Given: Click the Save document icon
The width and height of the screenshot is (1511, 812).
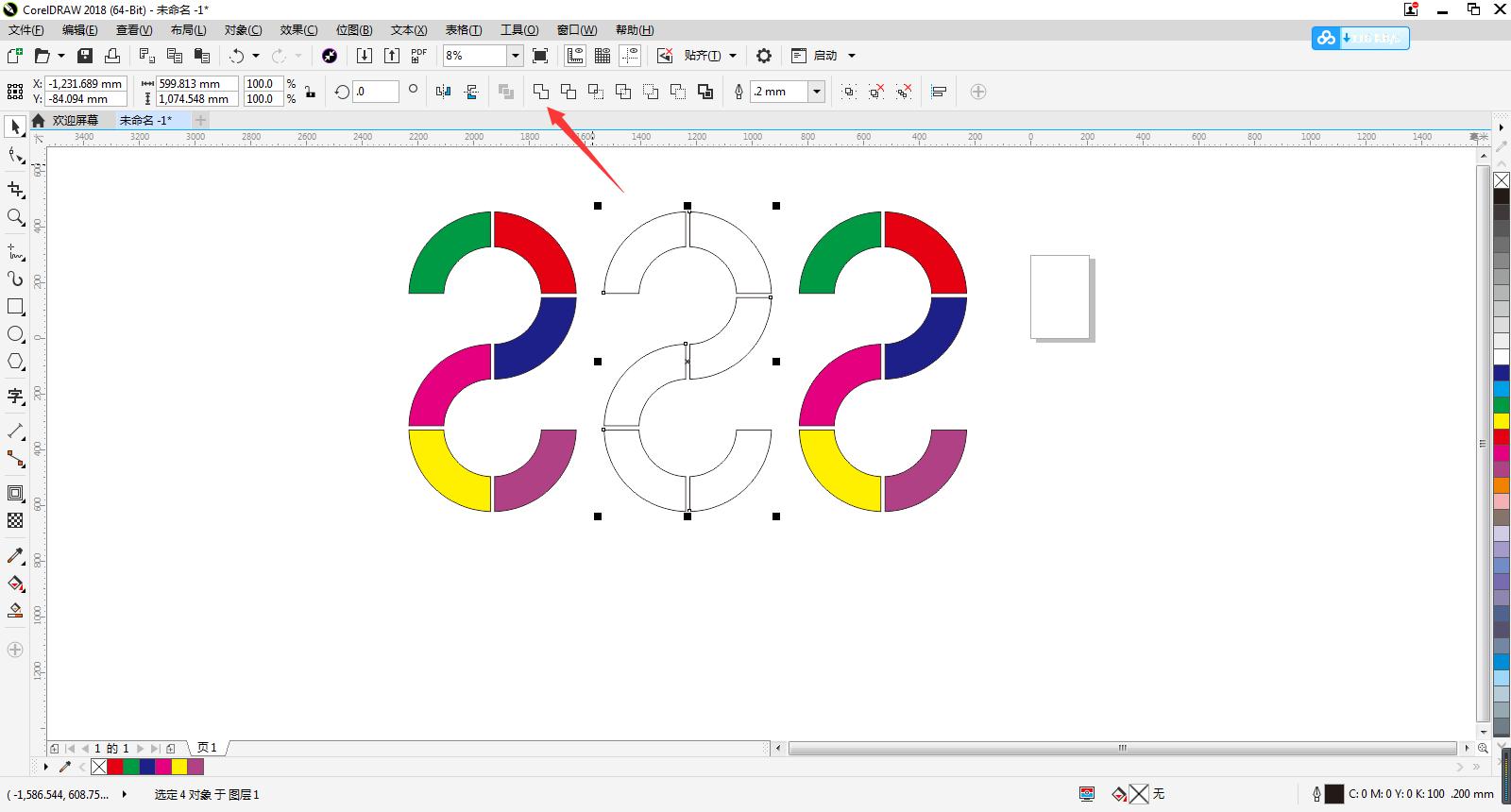Looking at the screenshot, I should click(x=85, y=56).
